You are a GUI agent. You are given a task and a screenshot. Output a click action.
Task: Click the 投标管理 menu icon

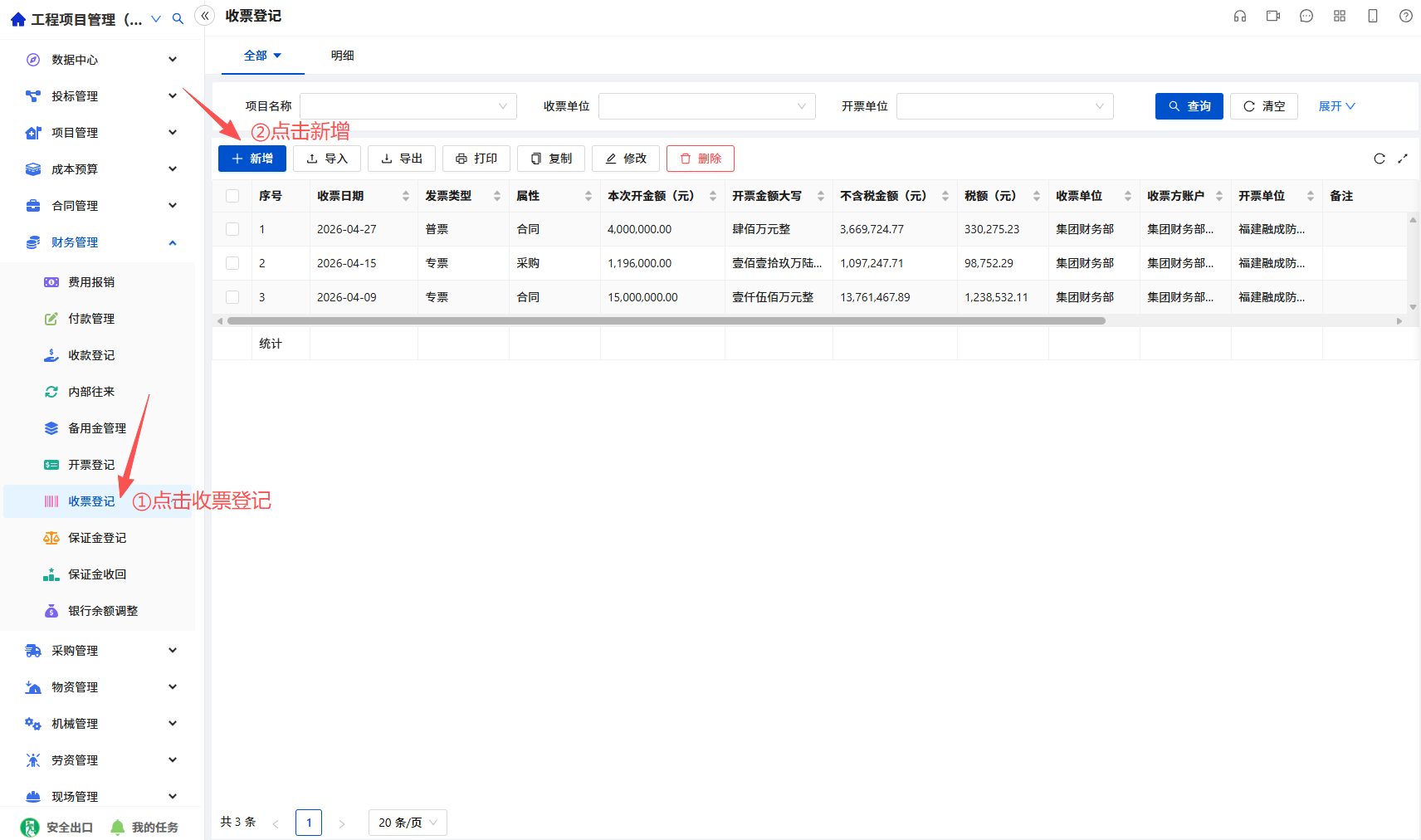(x=33, y=96)
